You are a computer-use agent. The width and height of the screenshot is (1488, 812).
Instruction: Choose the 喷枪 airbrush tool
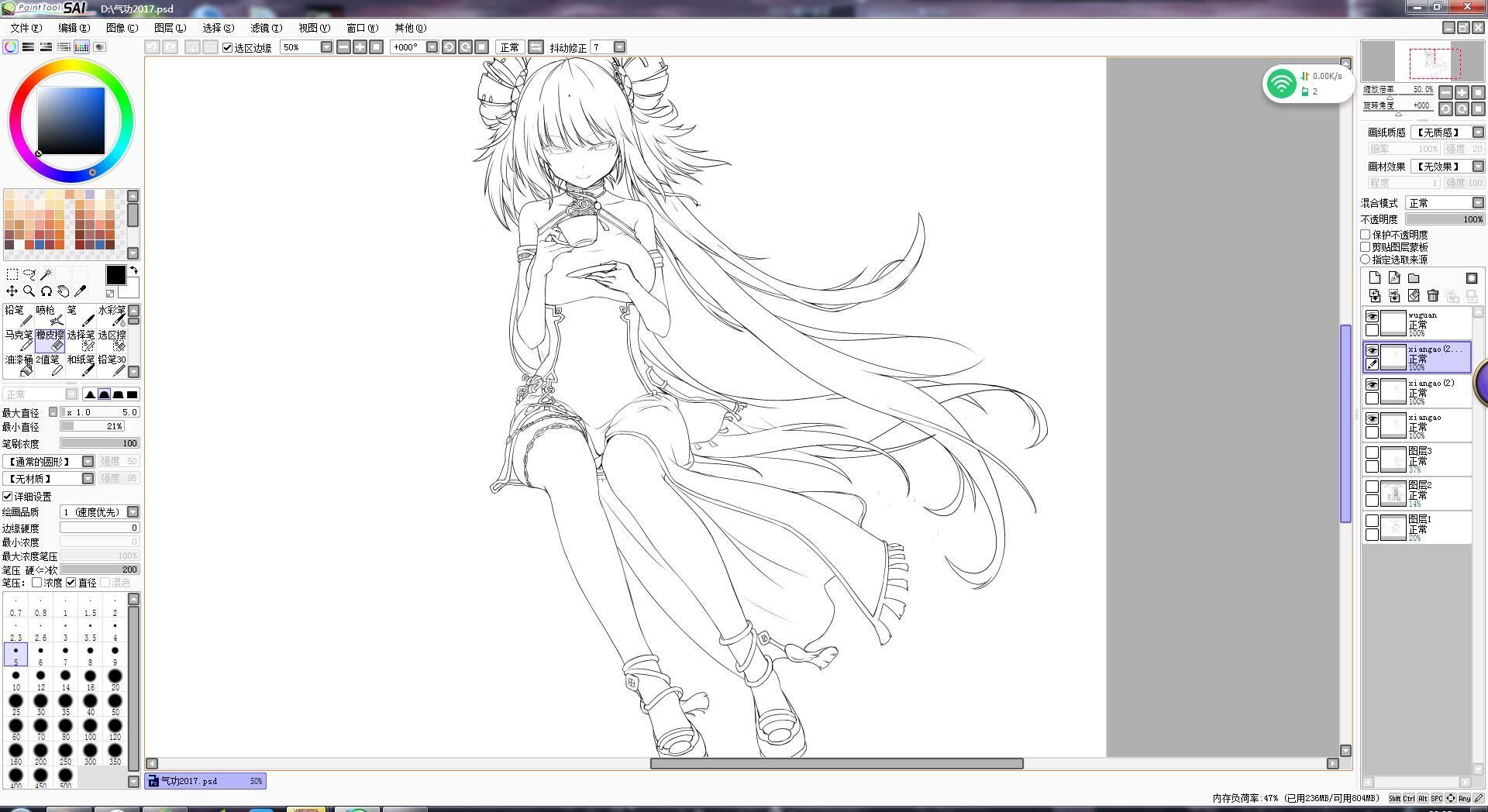[x=50, y=315]
